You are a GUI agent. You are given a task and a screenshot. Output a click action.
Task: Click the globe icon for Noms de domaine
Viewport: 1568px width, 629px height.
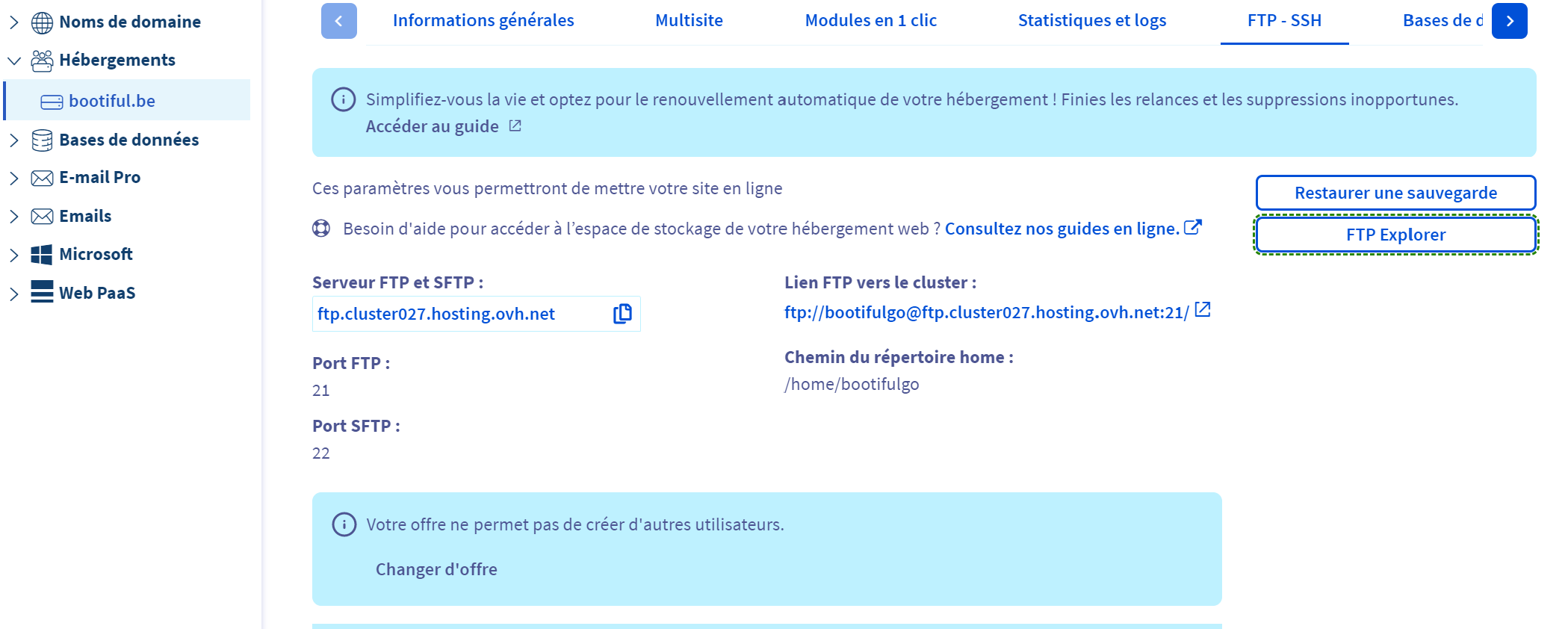tap(42, 22)
